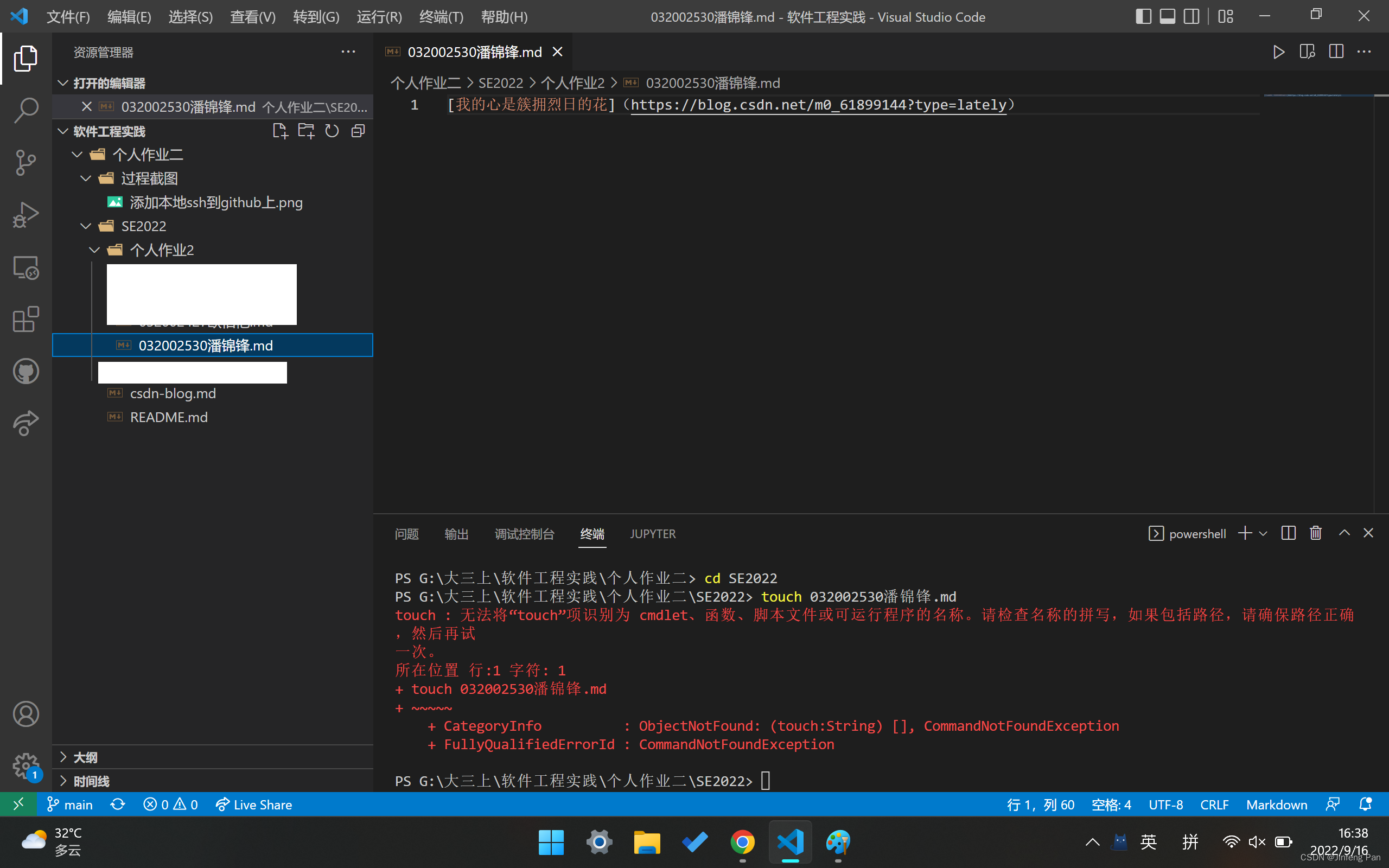Click Live Share in status bar
The image size is (1389, 868).
[254, 805]
